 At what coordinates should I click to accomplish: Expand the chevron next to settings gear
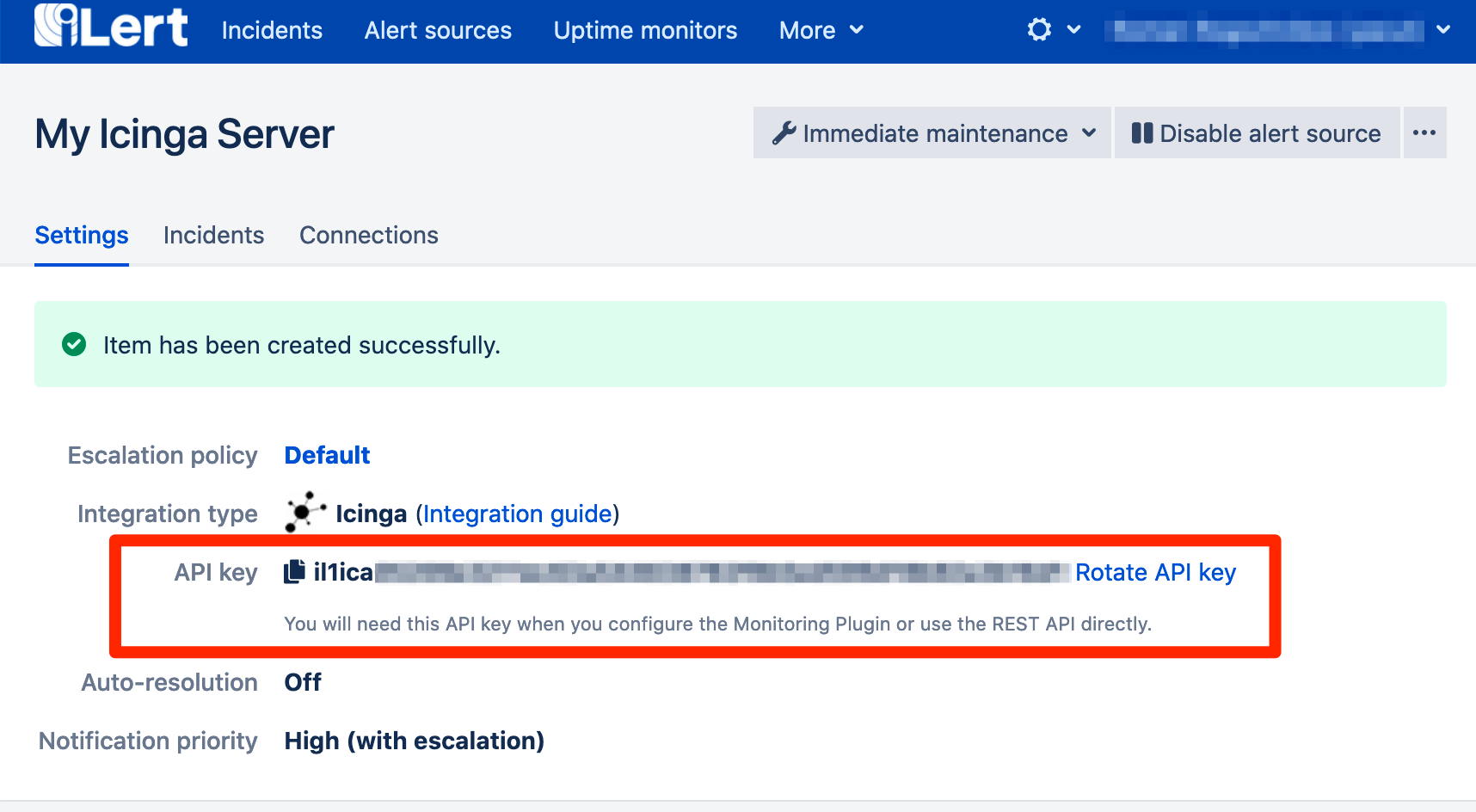[x=1073, y=30]
